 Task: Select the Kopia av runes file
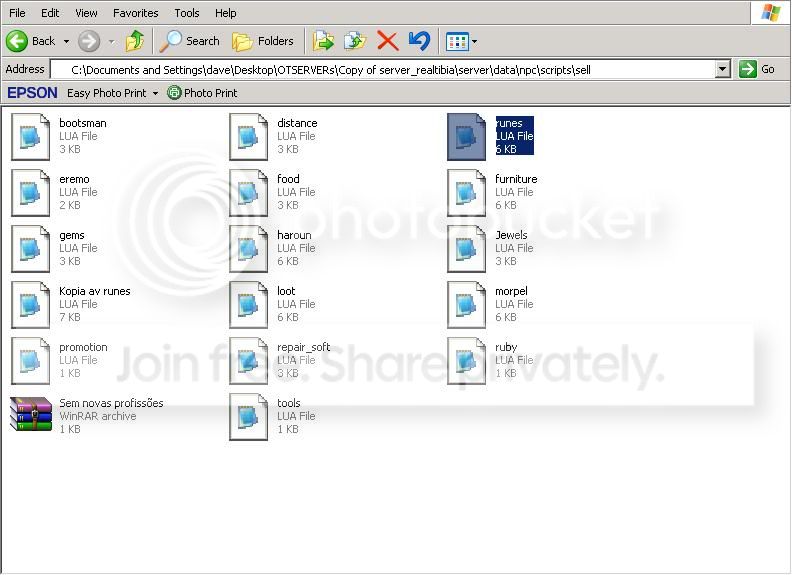[71, 304]
